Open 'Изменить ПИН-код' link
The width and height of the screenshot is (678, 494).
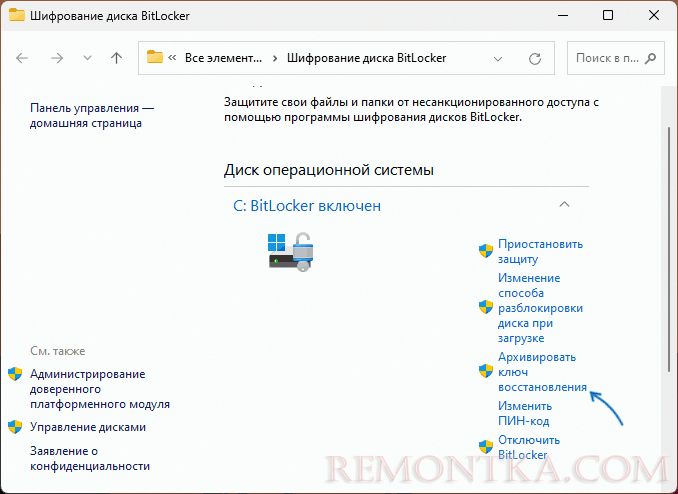[x=525, y=414]
